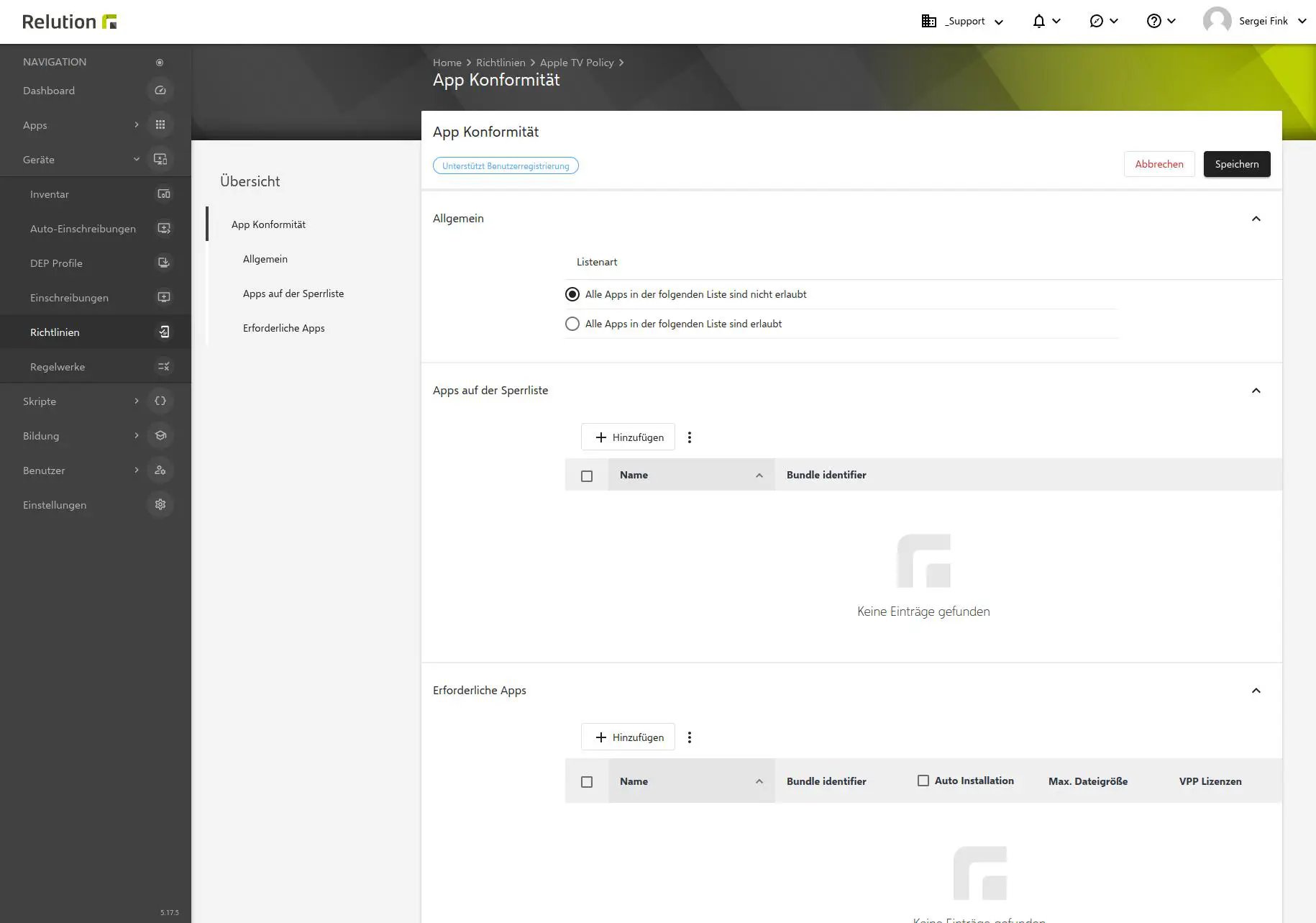Click the Unterstützt Benutzerregistrierung tag

tap(506, 166)
